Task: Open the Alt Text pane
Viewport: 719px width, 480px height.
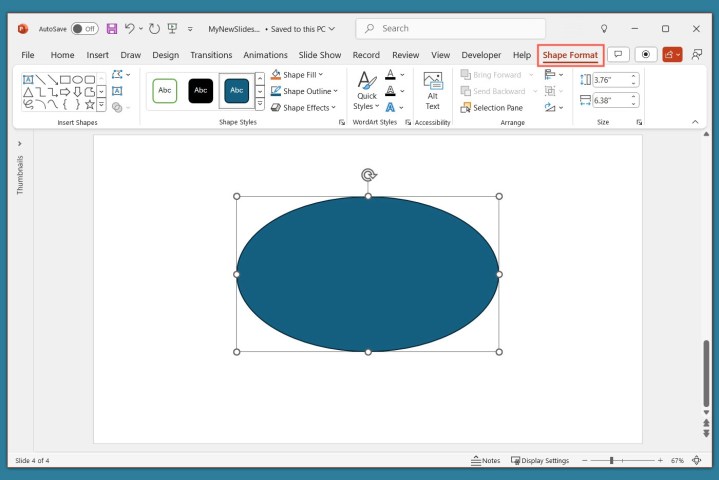Action: 432,90
